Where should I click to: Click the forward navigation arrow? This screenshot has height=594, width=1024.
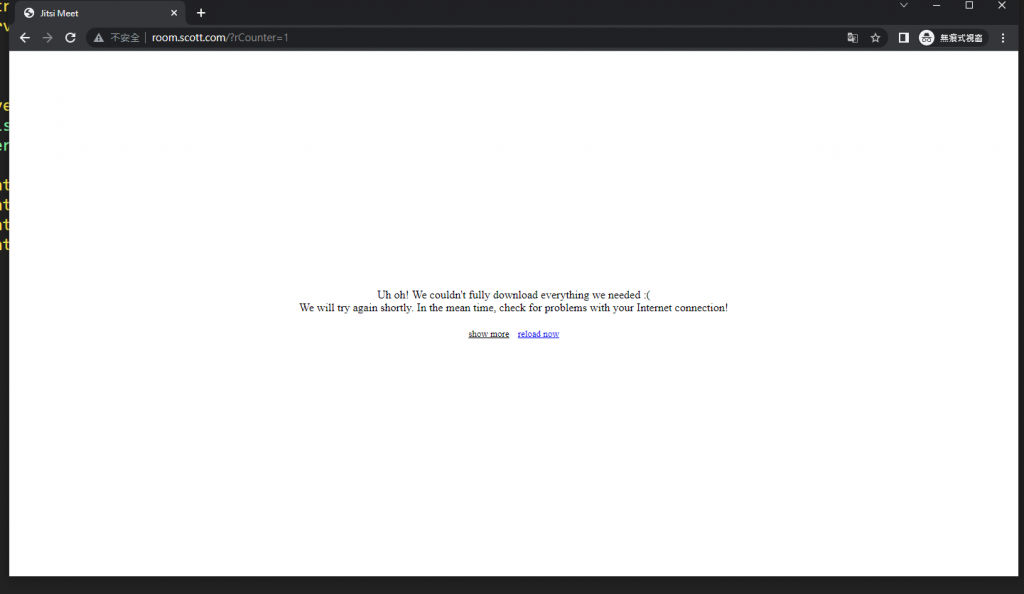[x=48, y=38]
